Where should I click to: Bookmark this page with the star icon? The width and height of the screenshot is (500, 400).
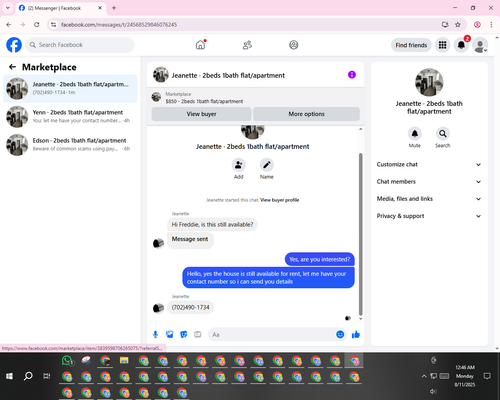click(458, 25)
